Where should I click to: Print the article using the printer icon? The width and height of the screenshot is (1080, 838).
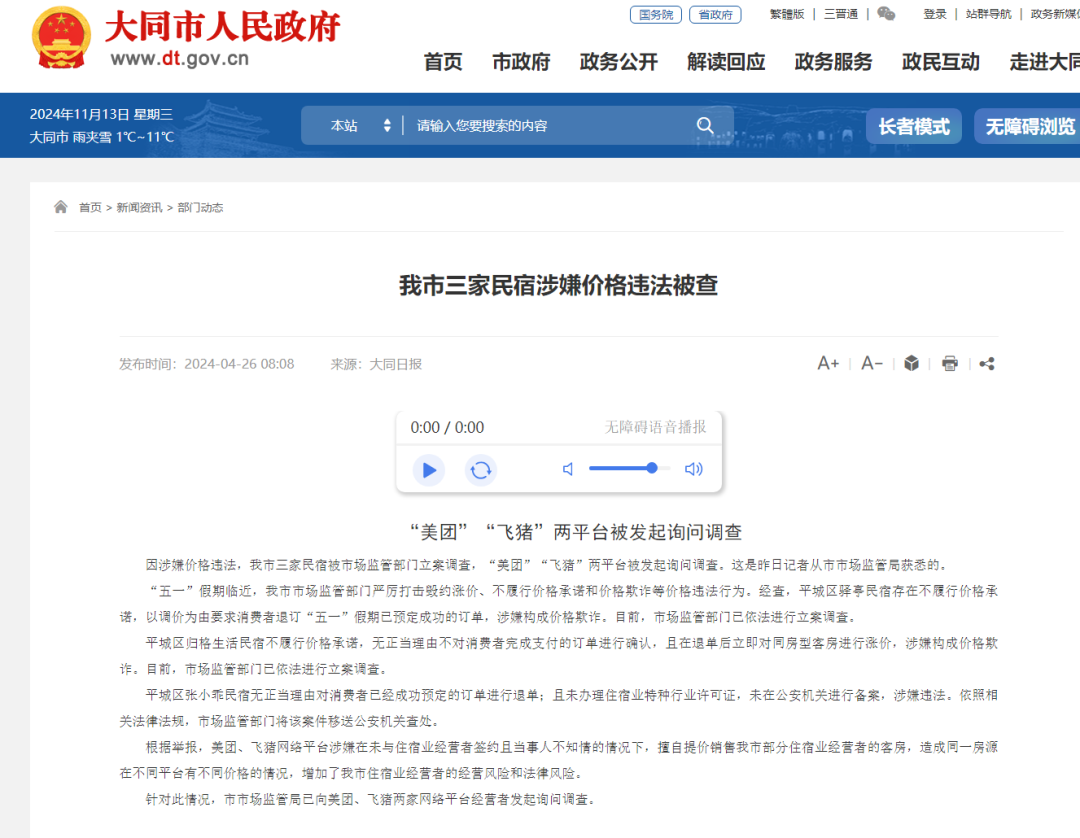(x=949, y=363)
